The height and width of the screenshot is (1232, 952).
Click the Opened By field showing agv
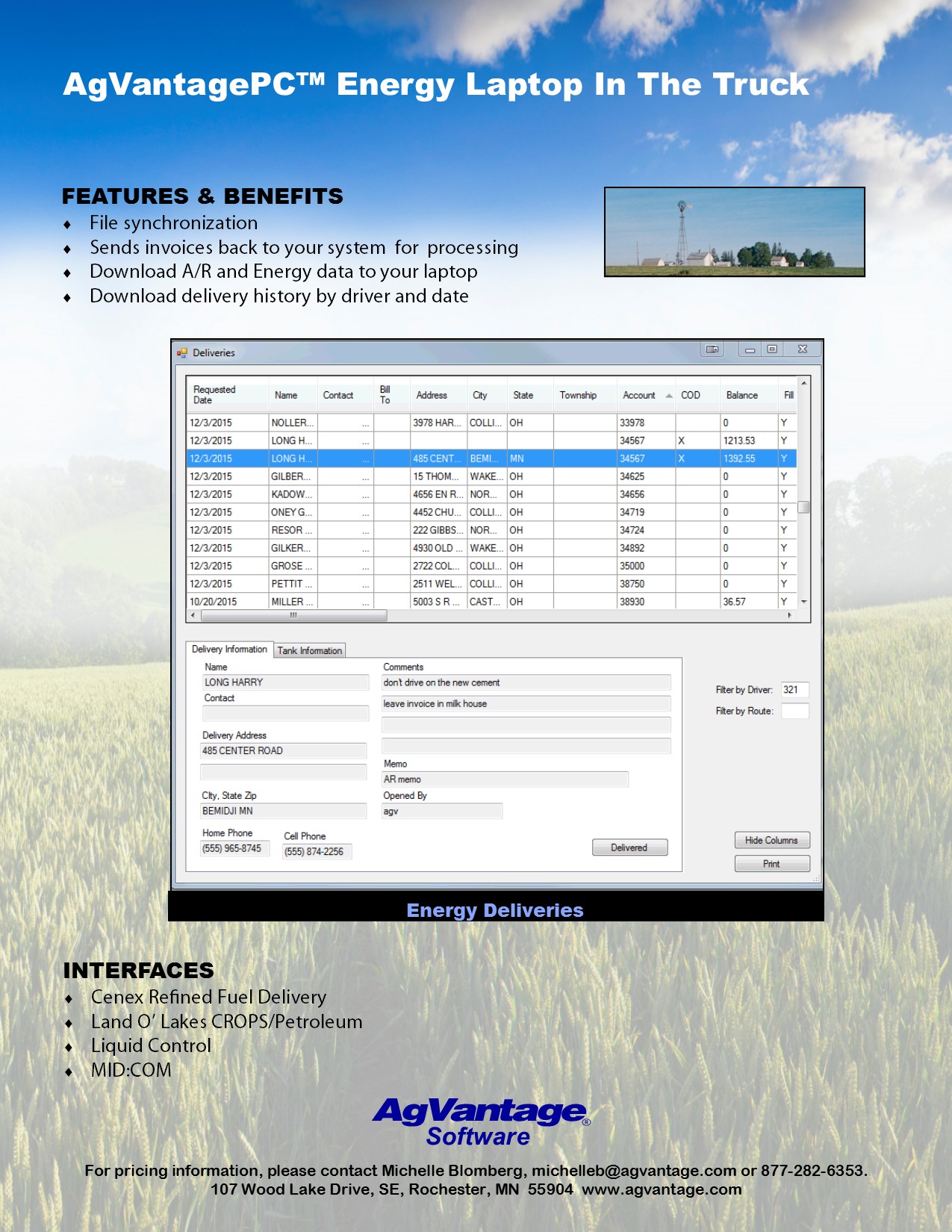pyautogui.click(x=442, y=811)
